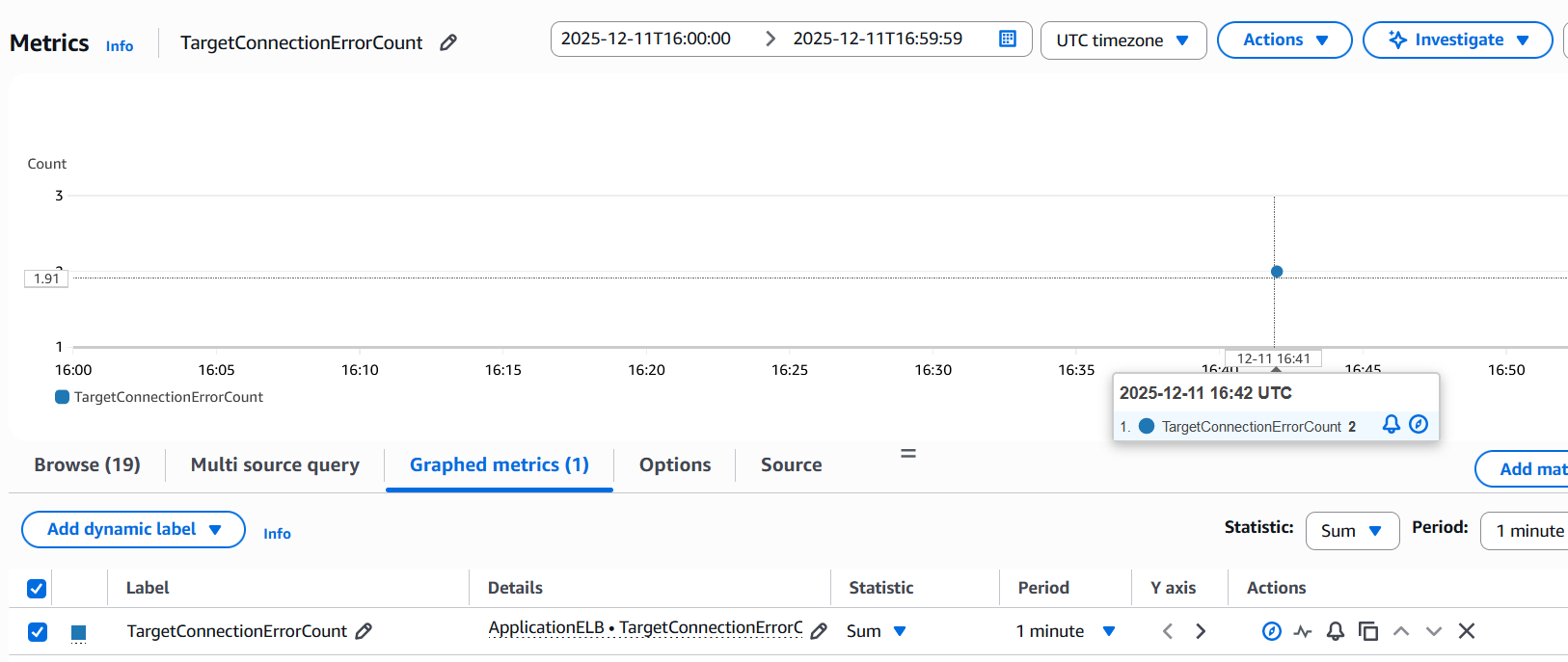The width and height of the screenshot is (1568, 662).
Task: Click the Add math button
Action: (1522, 469)
